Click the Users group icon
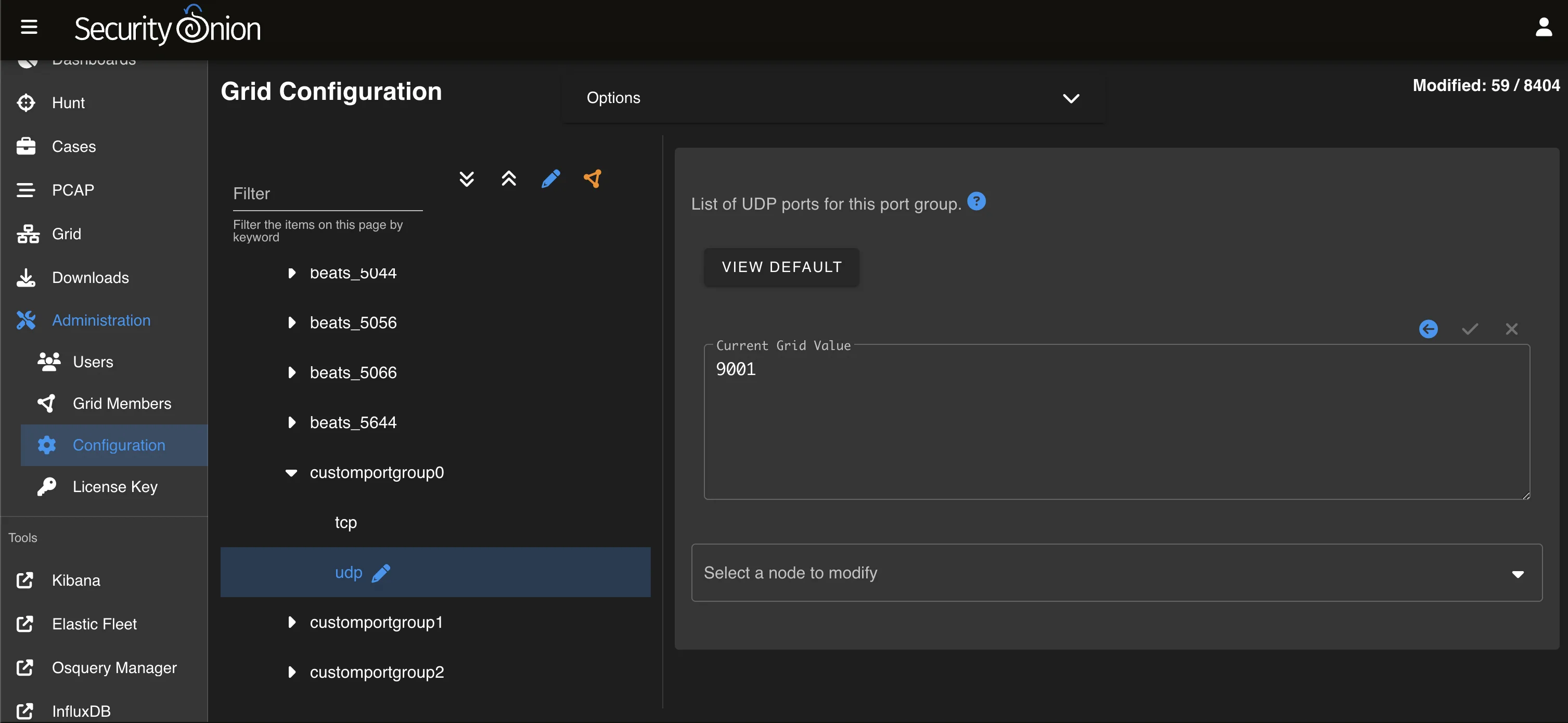This screenshot has height=723, width=1568. point(49,361)
